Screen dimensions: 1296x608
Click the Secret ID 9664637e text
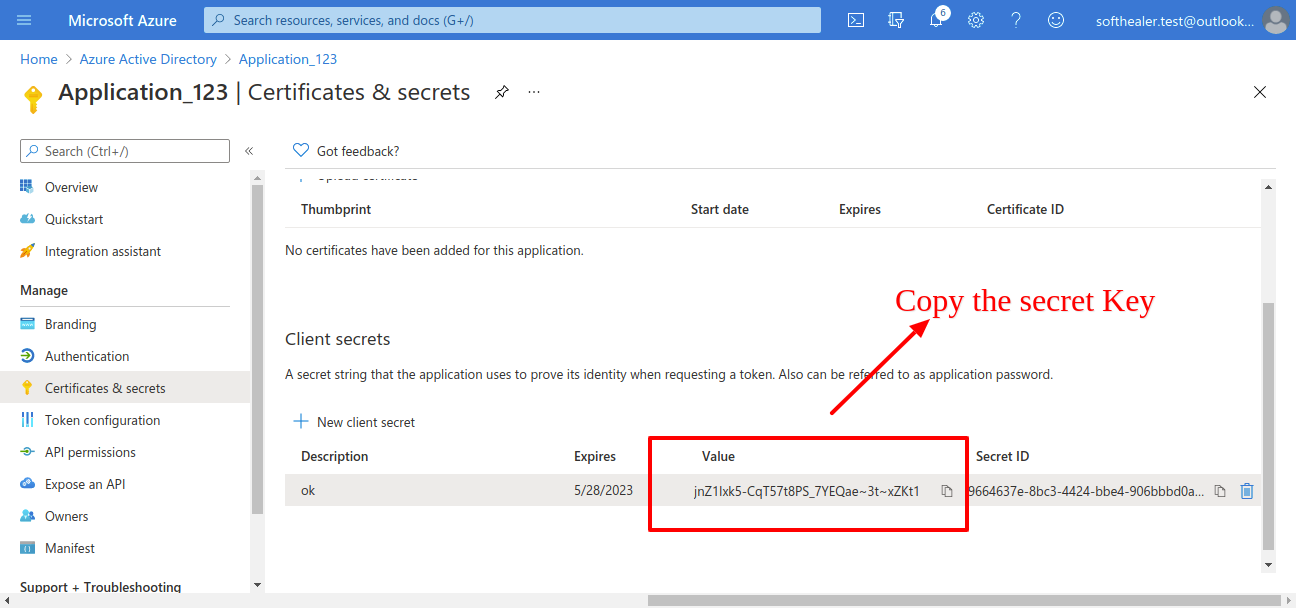(1086, 491)
